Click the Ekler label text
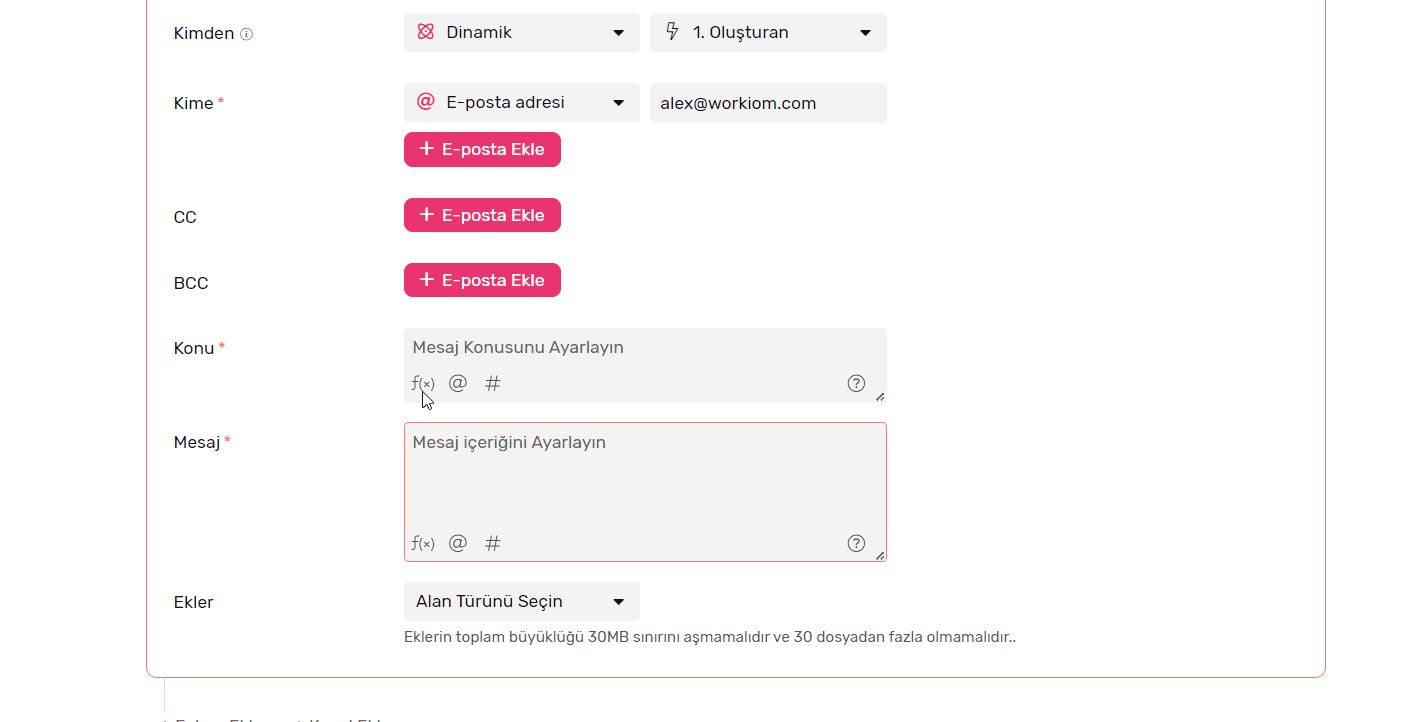1425x722 pixels. pyautogui.click(x=194, y=602)
